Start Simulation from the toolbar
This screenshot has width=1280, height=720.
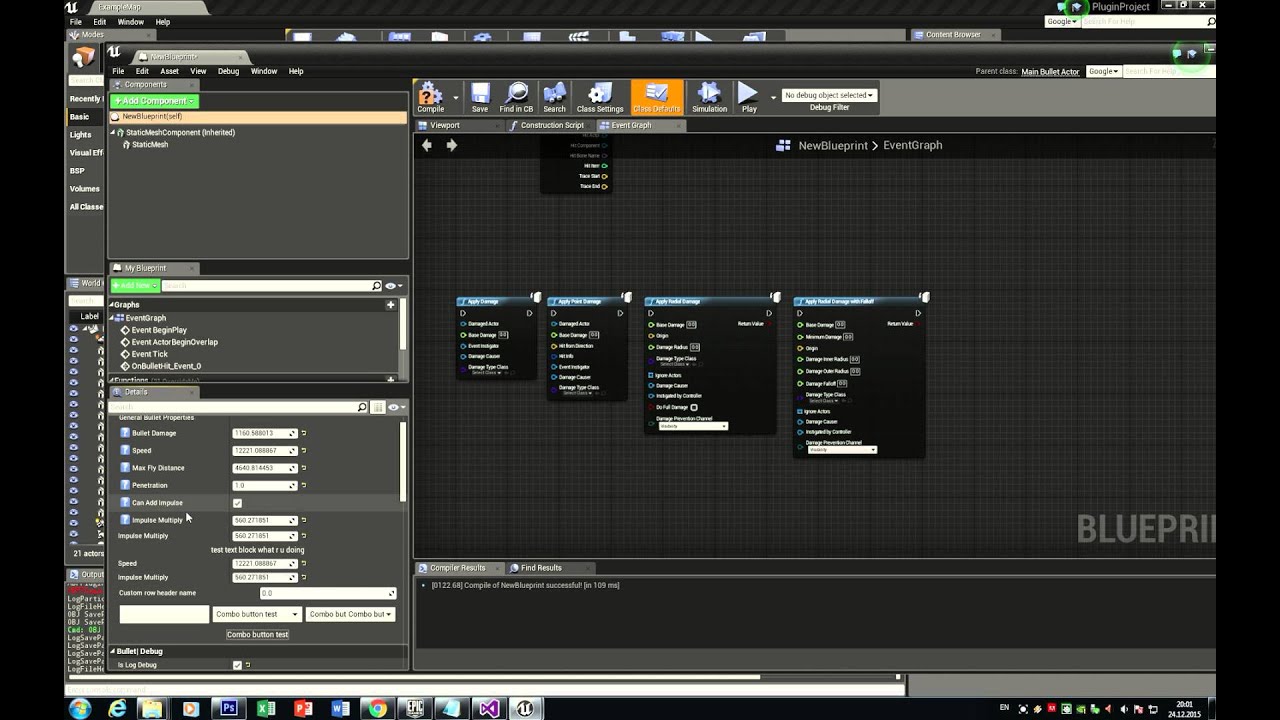(x=709, y=97)
